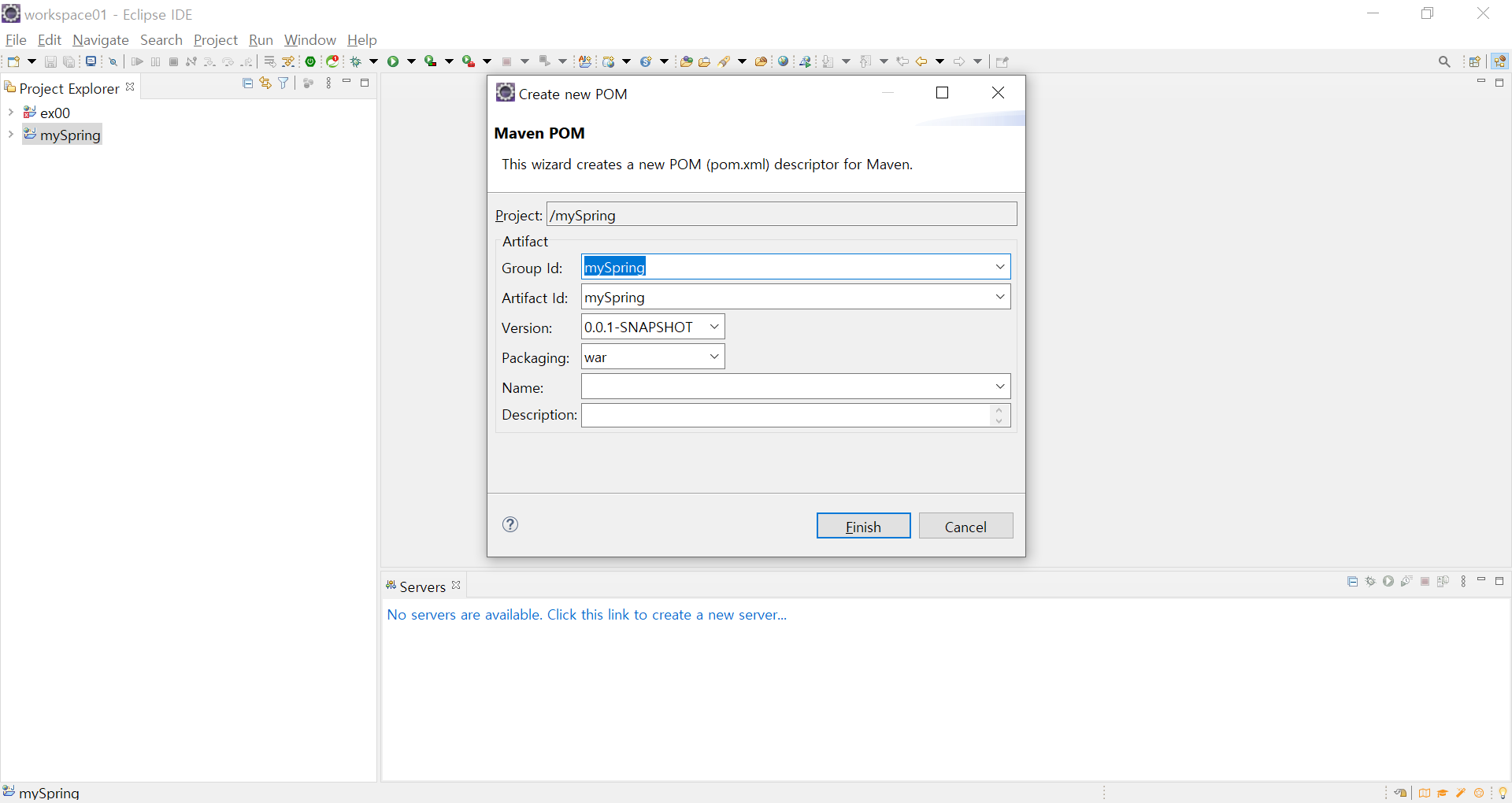
Task: Open the Artifact Id combo dropdown
Action: click(x=1000, y=297)
